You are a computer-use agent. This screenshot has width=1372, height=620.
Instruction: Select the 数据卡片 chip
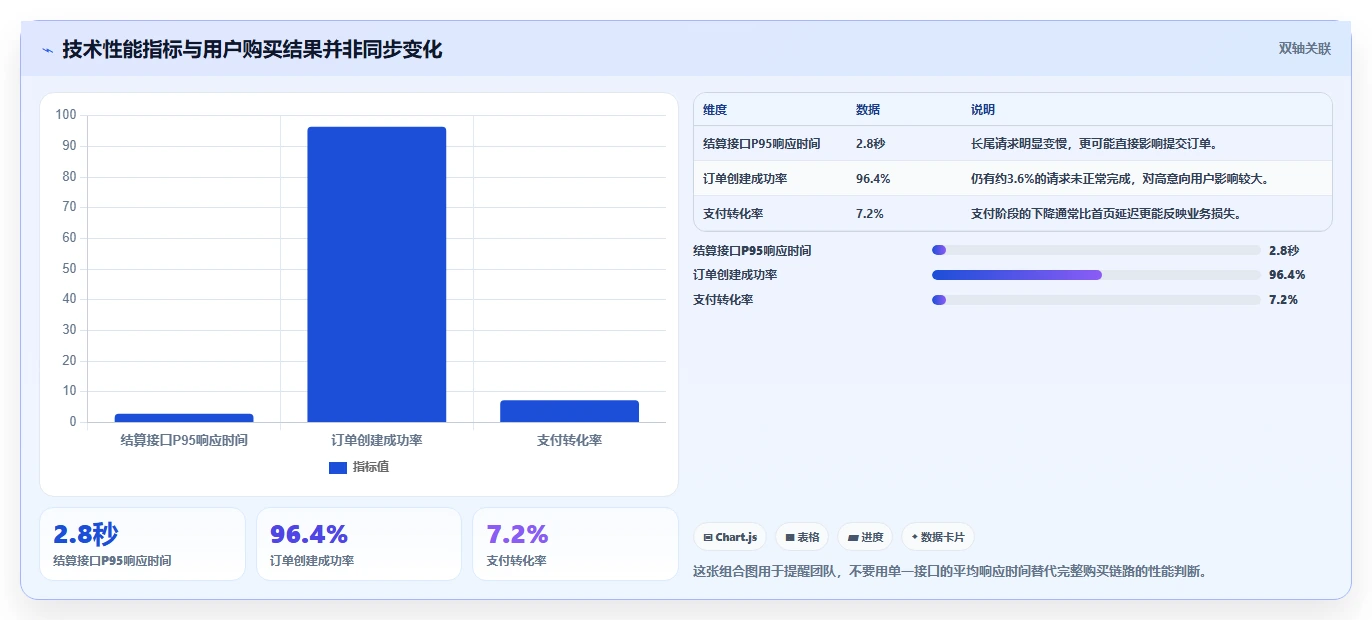tap(938, 537)
